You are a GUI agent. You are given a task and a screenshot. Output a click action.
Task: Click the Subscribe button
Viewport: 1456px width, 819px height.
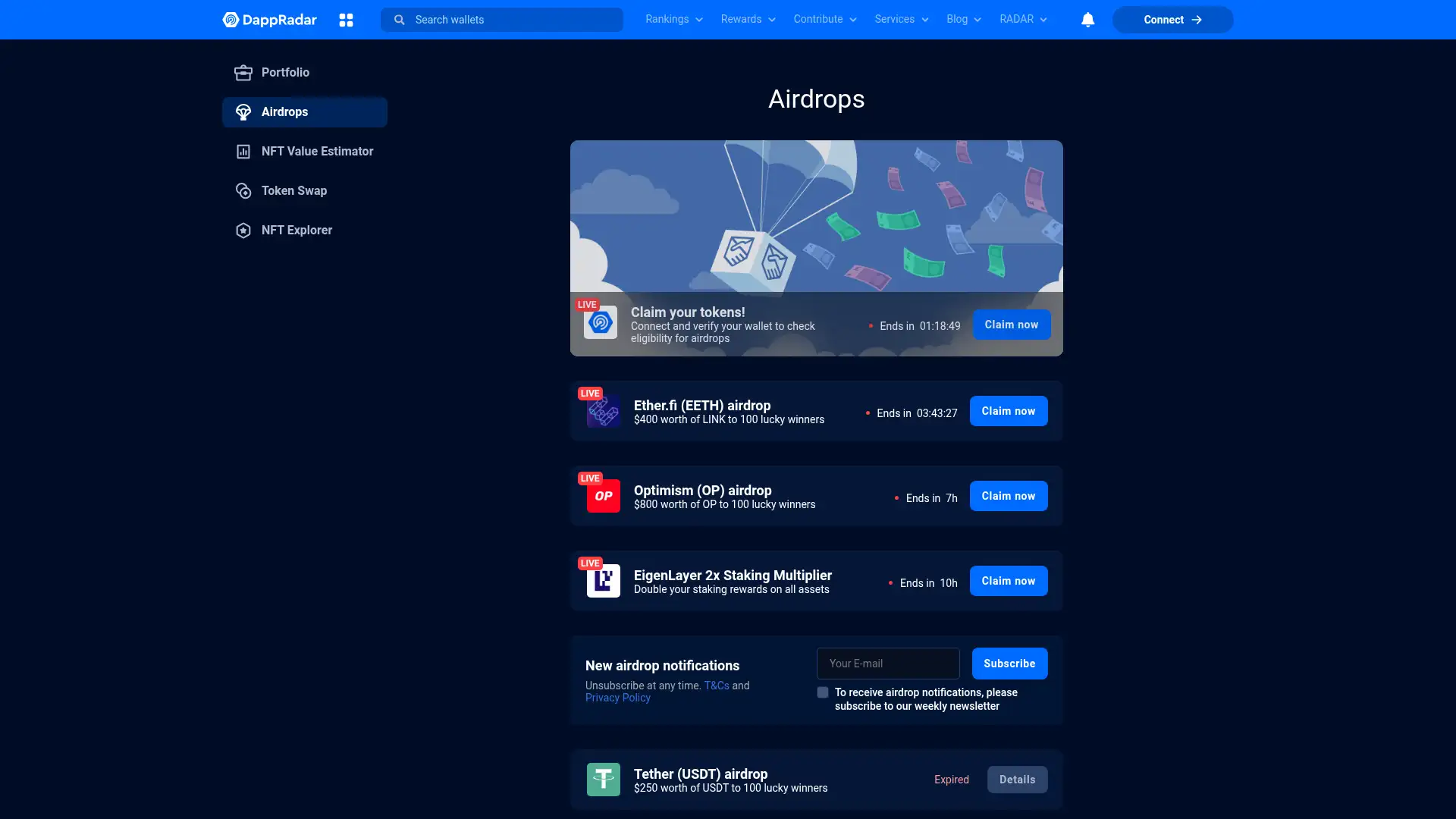coord(1009,663)
